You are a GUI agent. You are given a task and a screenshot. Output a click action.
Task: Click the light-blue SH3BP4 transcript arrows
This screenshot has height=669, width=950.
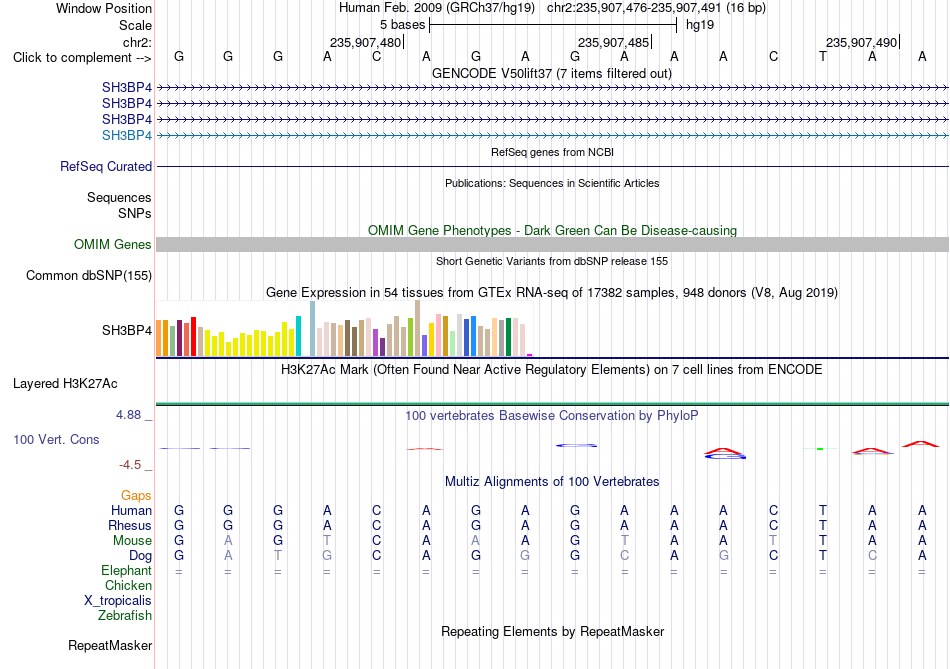pyautogui.click(x=552, y=135)
